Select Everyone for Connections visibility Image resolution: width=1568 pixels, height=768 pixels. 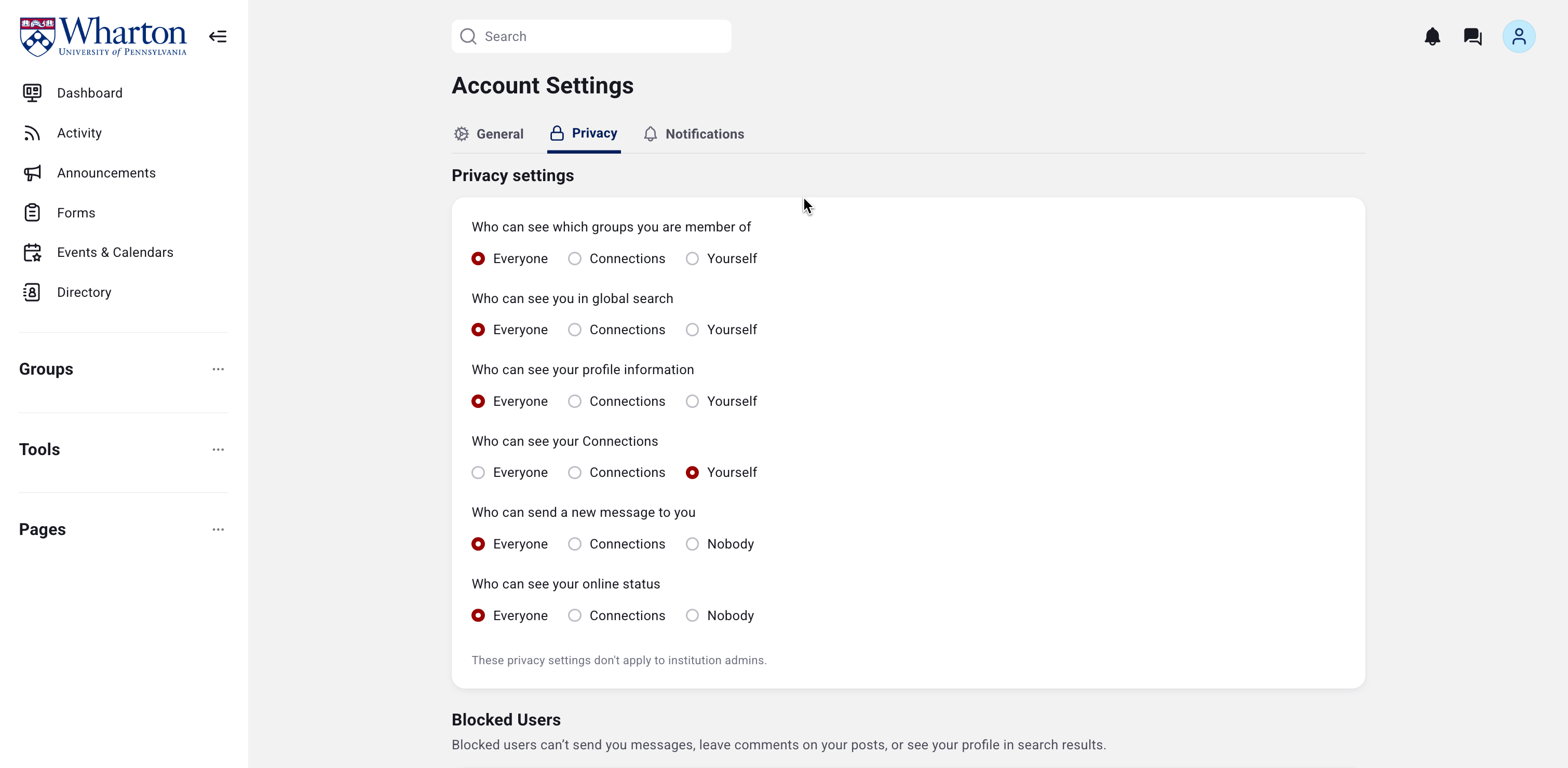[478, 473]
